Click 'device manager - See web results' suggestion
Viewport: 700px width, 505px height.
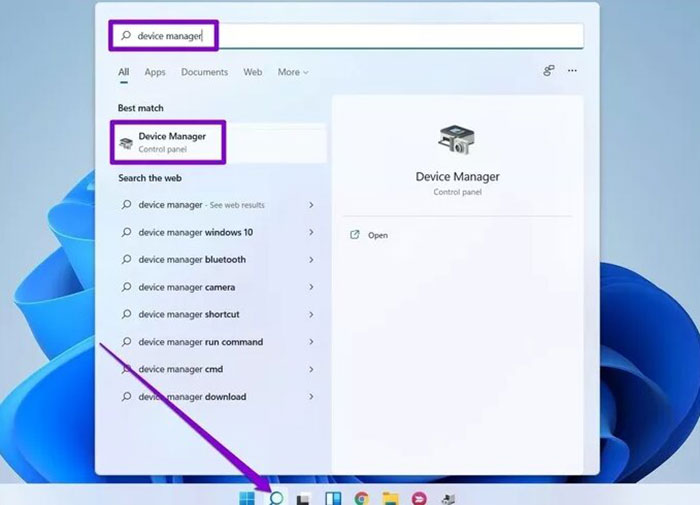coord(201,205)
